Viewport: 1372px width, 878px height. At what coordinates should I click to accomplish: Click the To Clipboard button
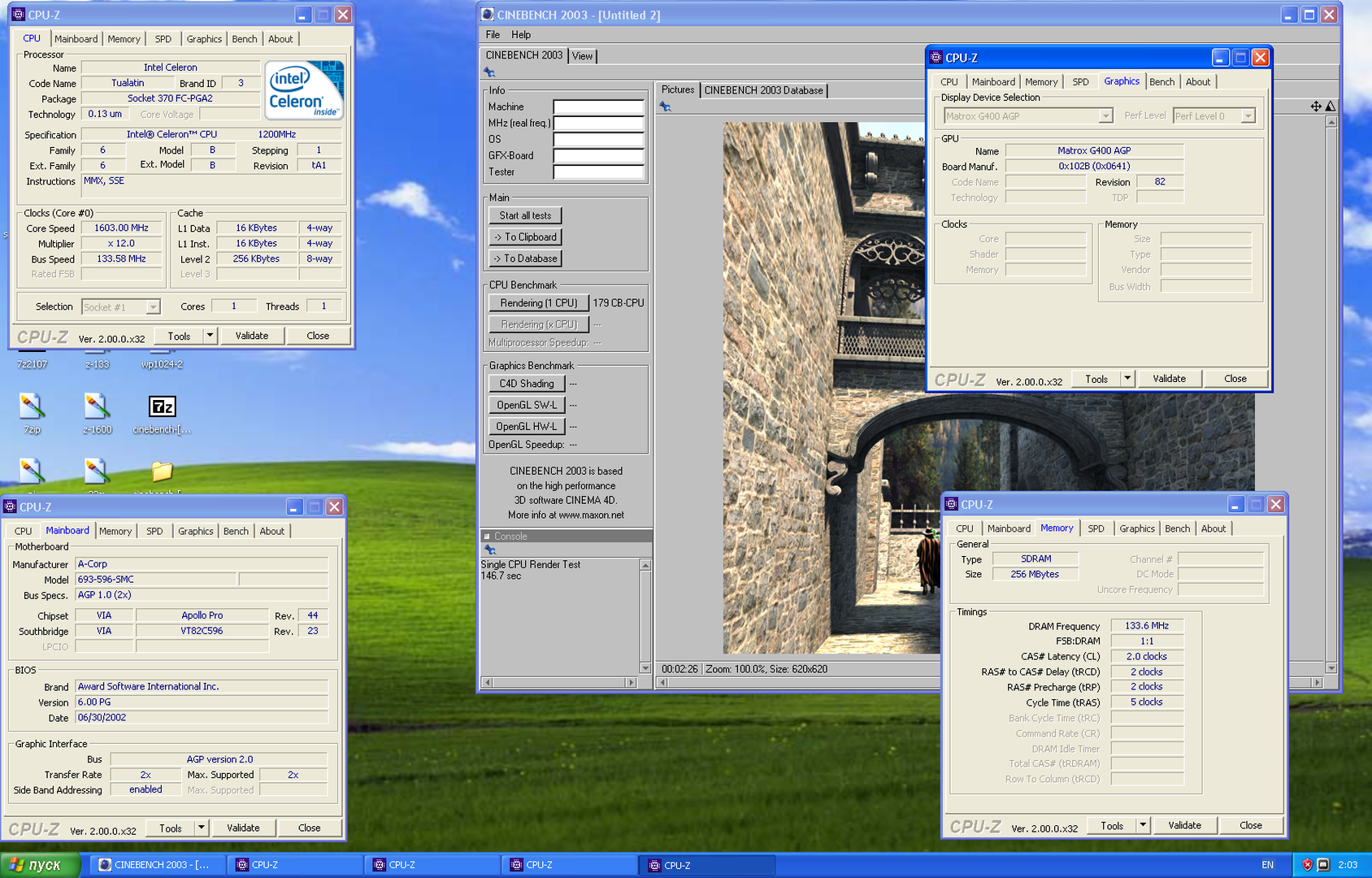click(525, 237)
